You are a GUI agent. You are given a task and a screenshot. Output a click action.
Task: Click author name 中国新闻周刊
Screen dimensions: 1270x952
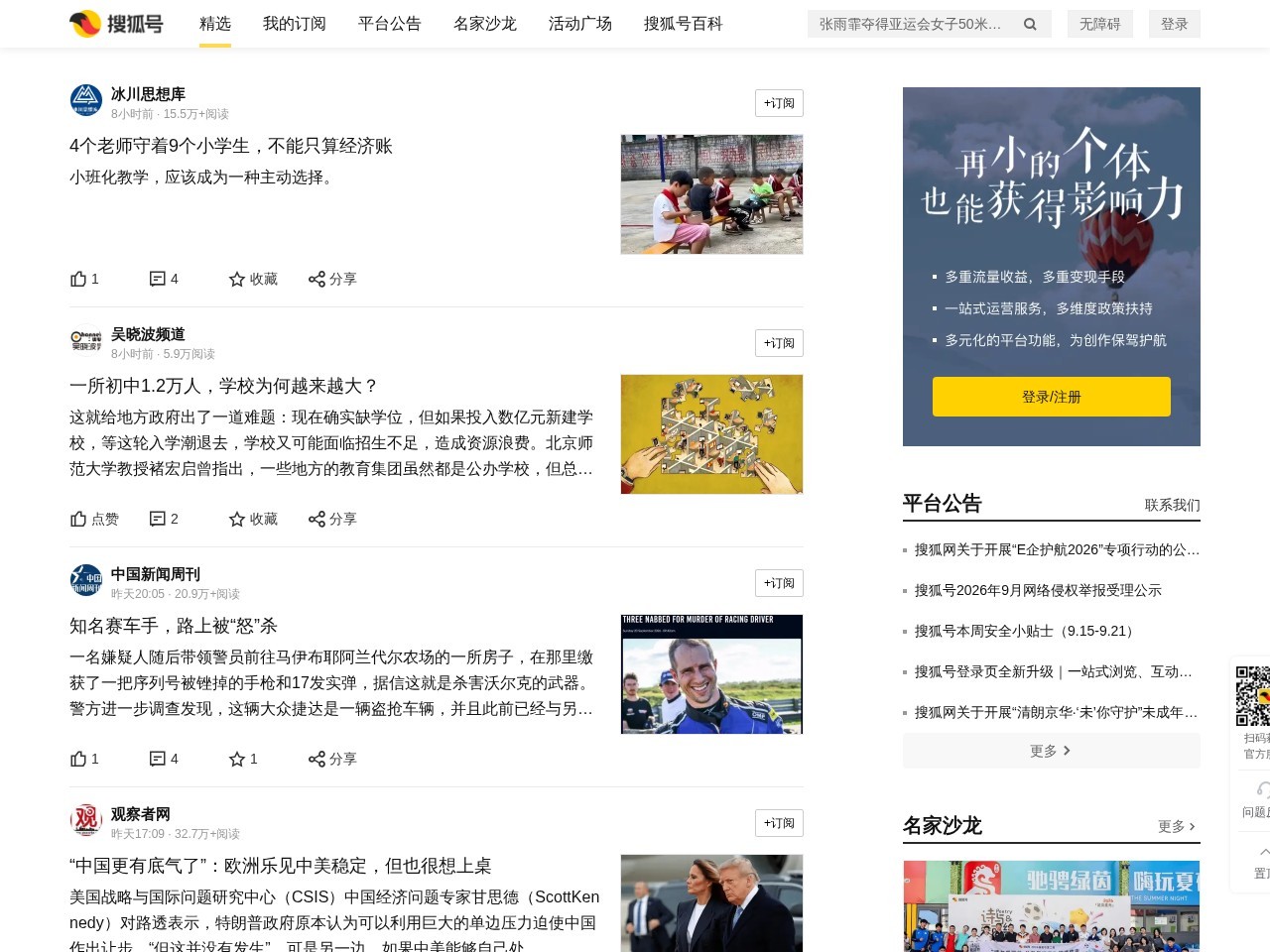156,574
